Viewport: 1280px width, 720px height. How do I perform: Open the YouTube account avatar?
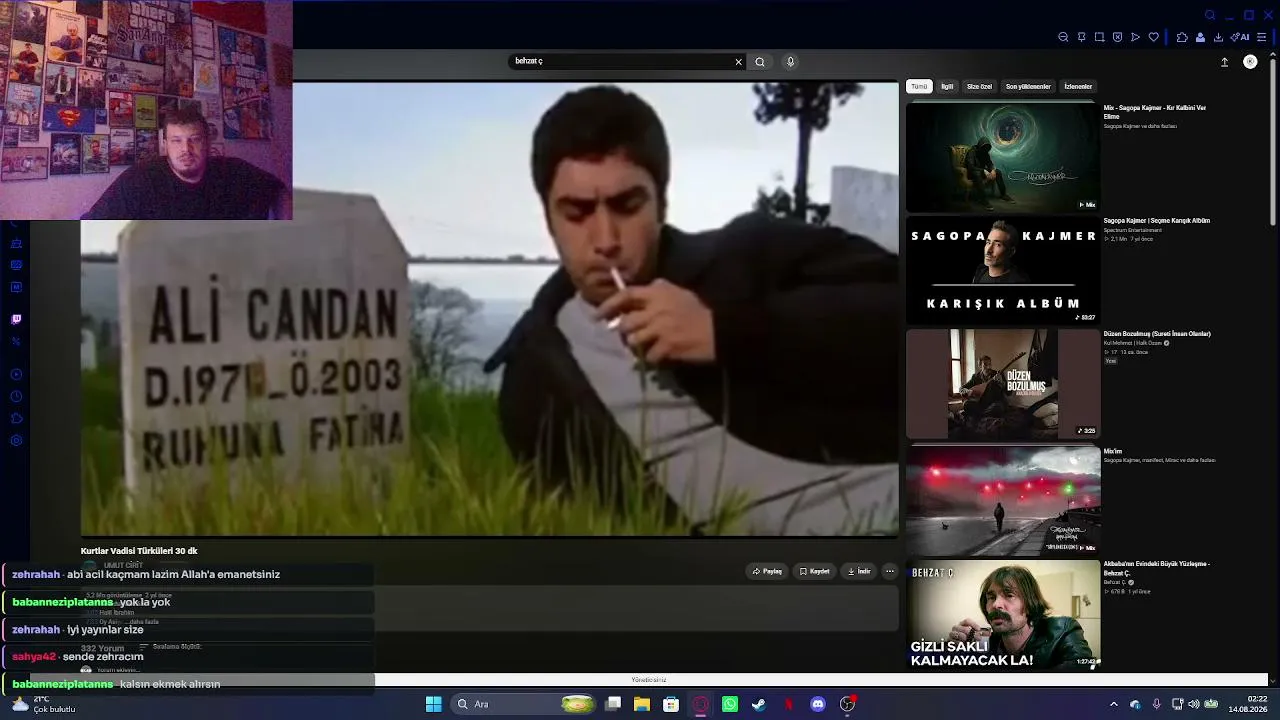(x=1250, y=62)
